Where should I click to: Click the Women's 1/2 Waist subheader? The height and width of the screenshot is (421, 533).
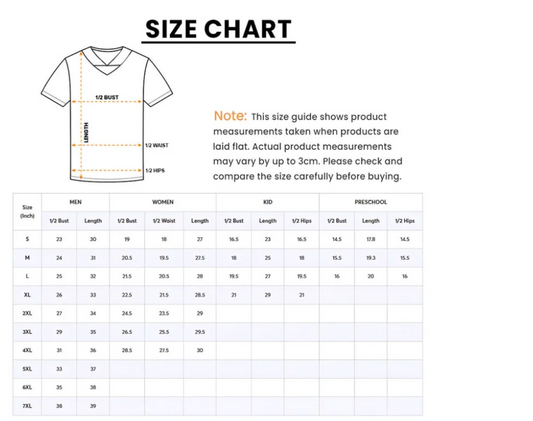click(x=164, y=221)
